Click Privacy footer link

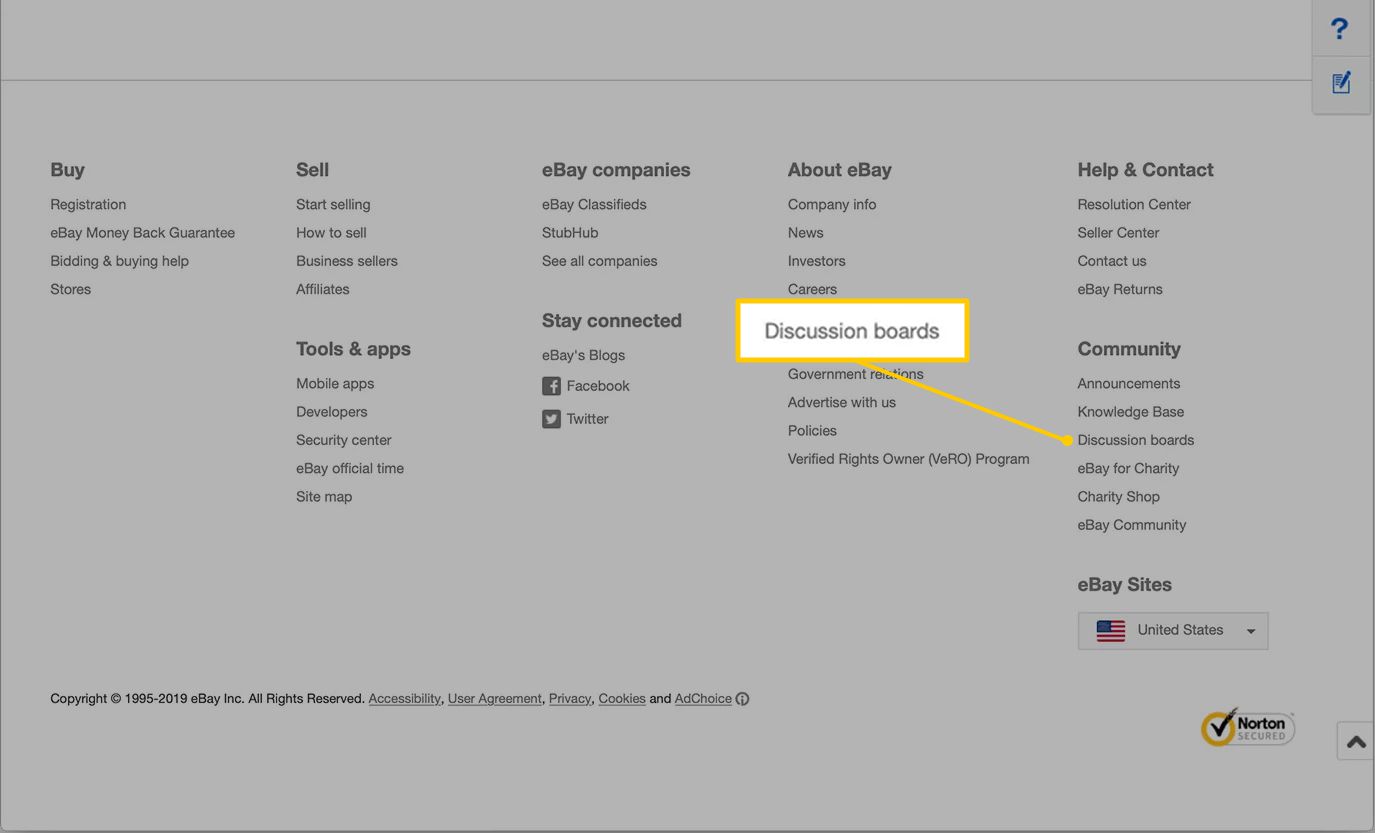(x=570, y=699)
